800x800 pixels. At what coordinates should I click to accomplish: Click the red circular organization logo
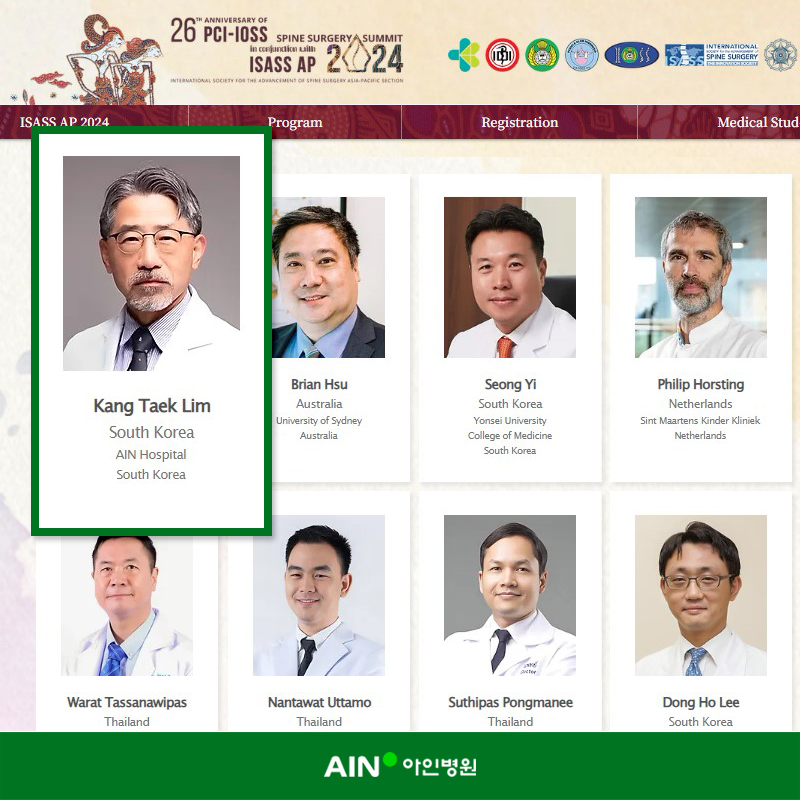(x=502, y=55)
